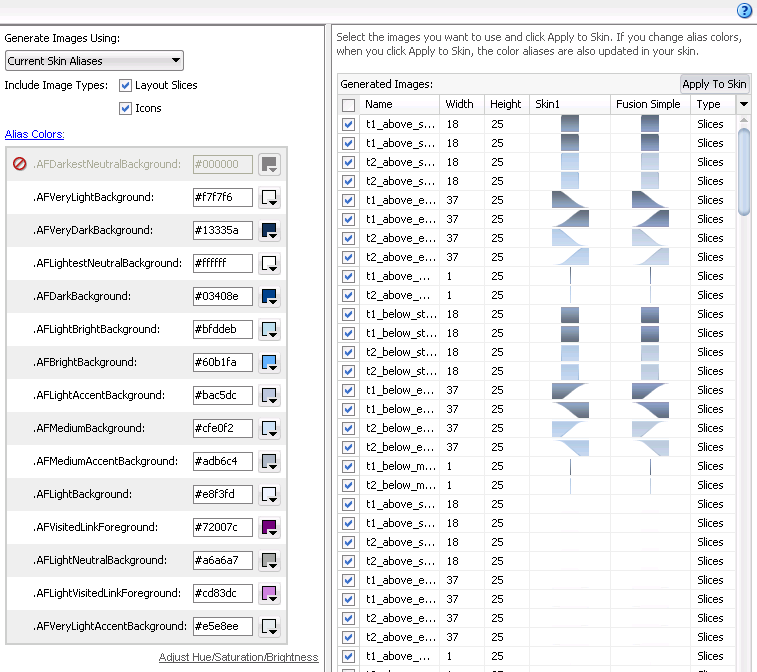The width and height of the screenshot is (757, 672).
Task: Uncheck the t2_below_m... row checkbox
Action: pos(349,485)
